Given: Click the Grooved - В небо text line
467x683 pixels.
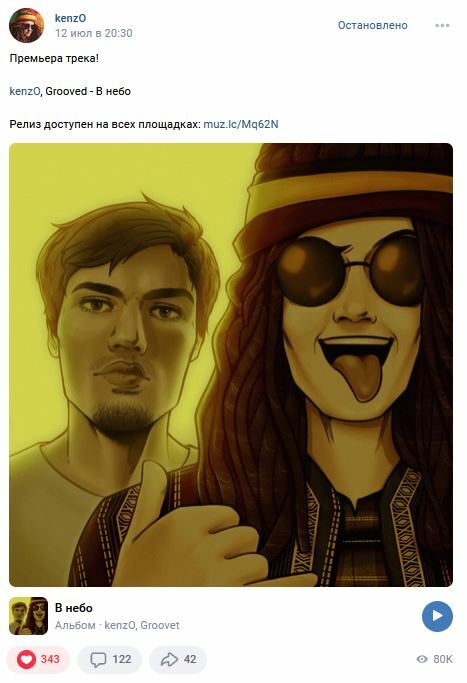Looking at the screenshot, I should coord(88,91).
